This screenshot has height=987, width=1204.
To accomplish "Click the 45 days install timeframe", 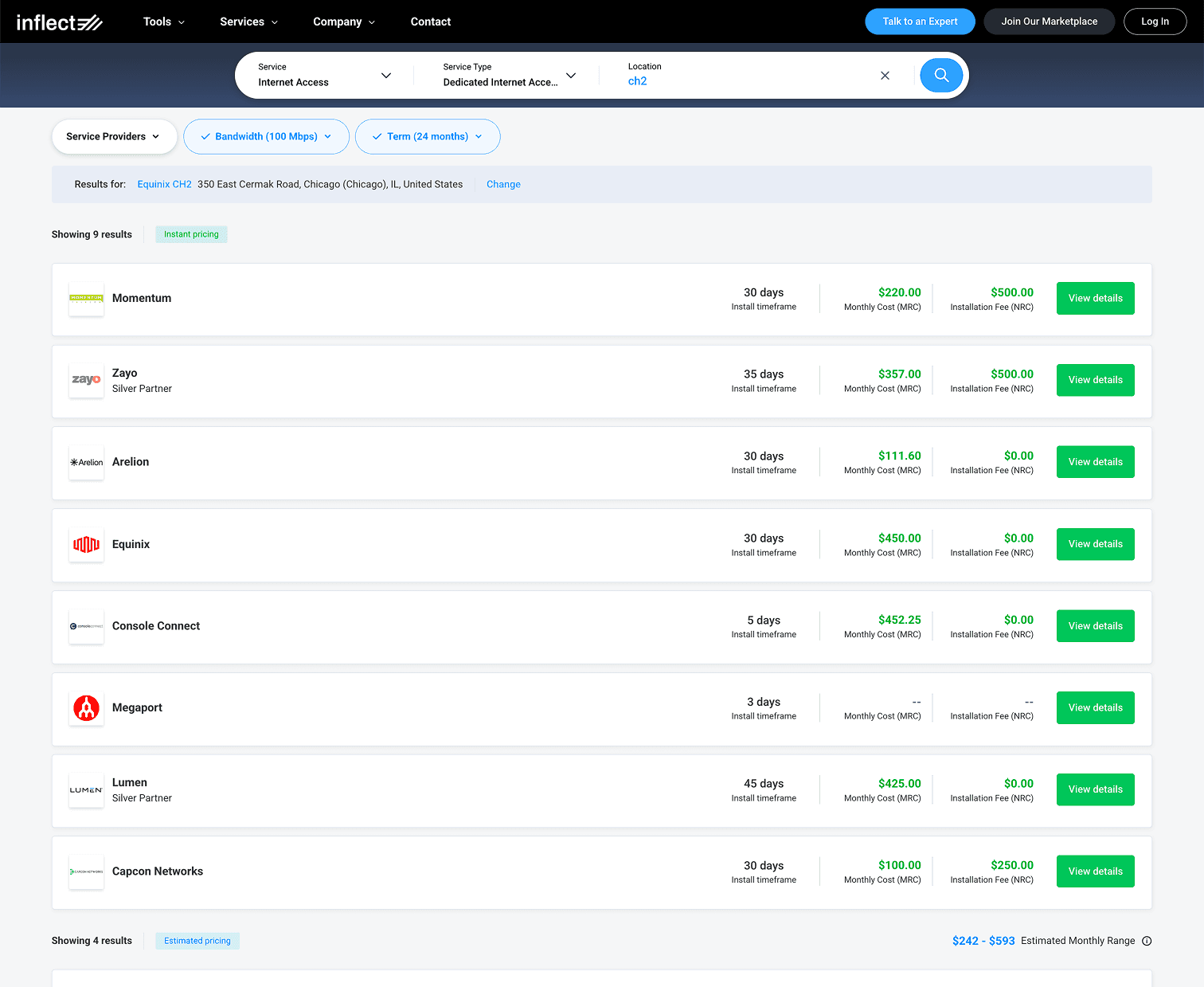I will [764, 784].
